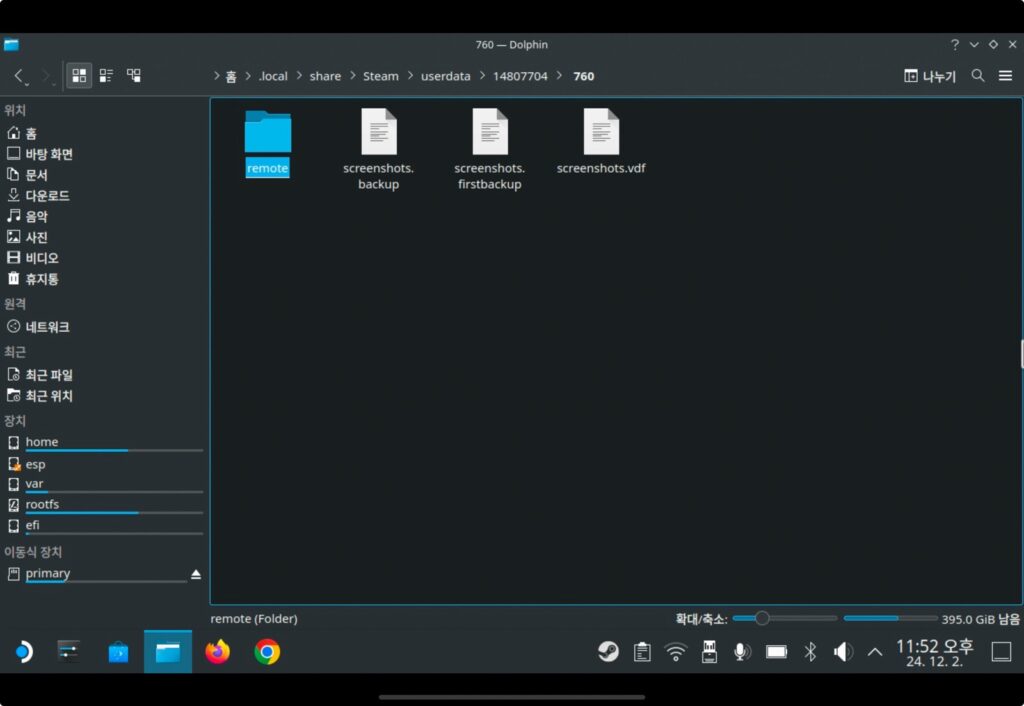Open 음악 in sidebar
The height and width of the screenshot is (706, 1024).
coord(104,216)
